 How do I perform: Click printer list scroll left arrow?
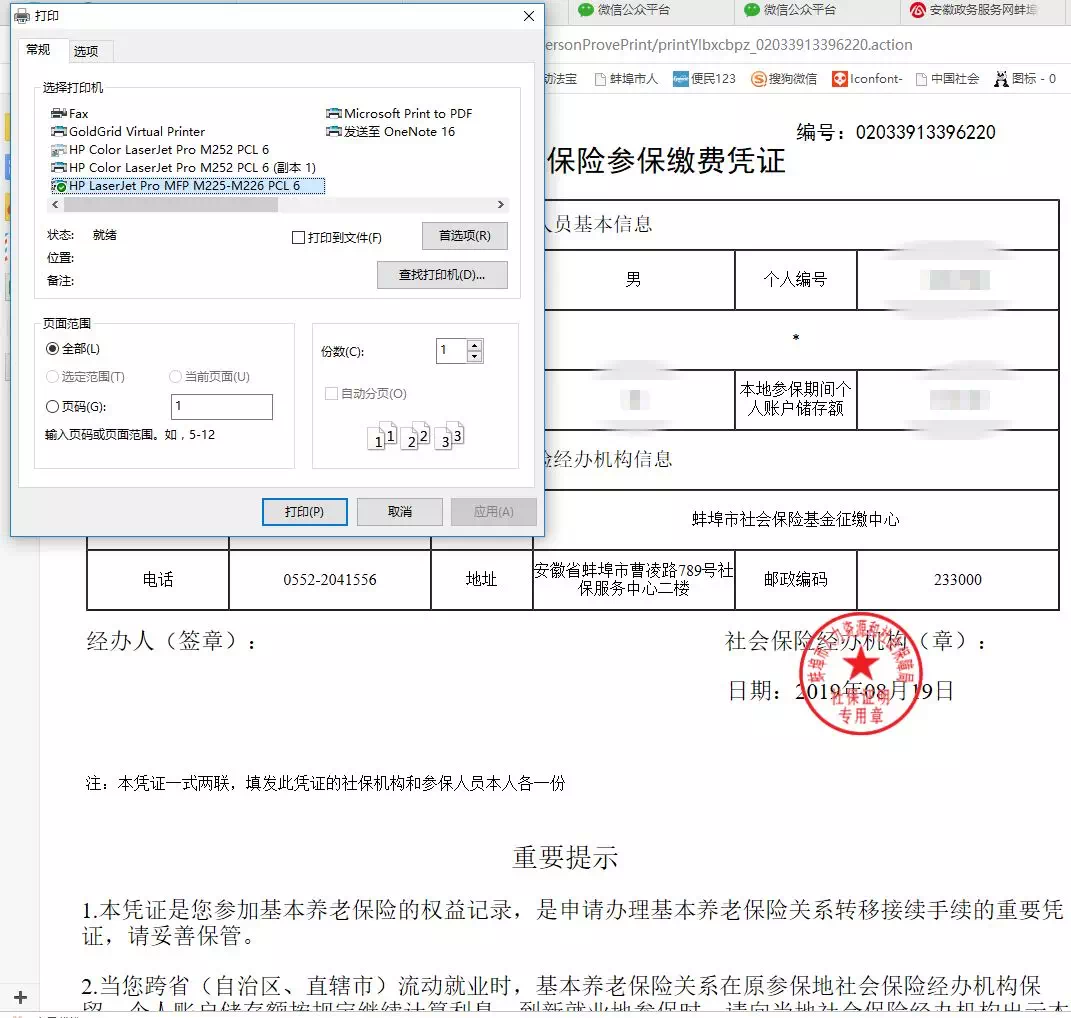point(55,204)
